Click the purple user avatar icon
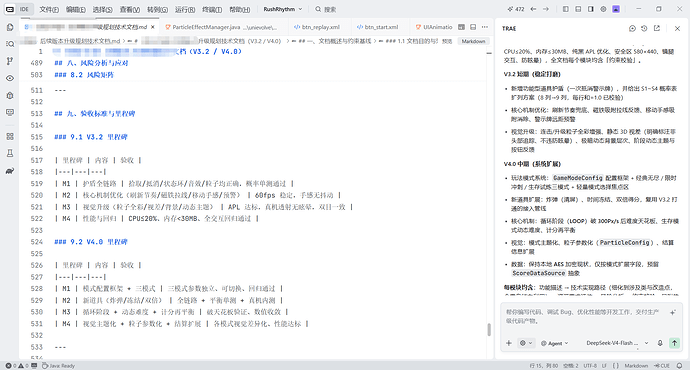The width and height of the screenshot is (690, 370). [616, 9]
